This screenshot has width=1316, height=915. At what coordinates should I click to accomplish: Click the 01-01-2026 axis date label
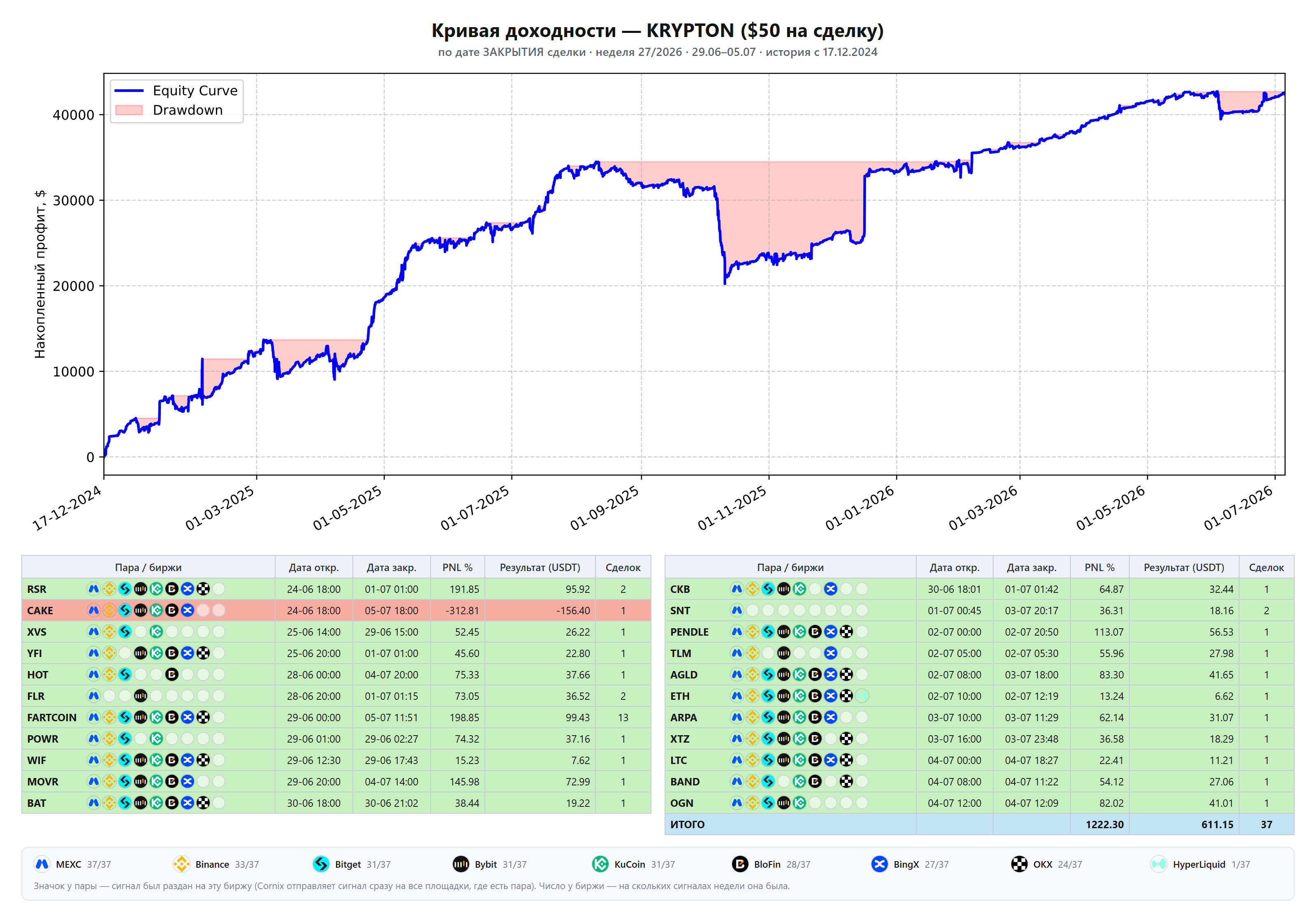coord(860,508)
